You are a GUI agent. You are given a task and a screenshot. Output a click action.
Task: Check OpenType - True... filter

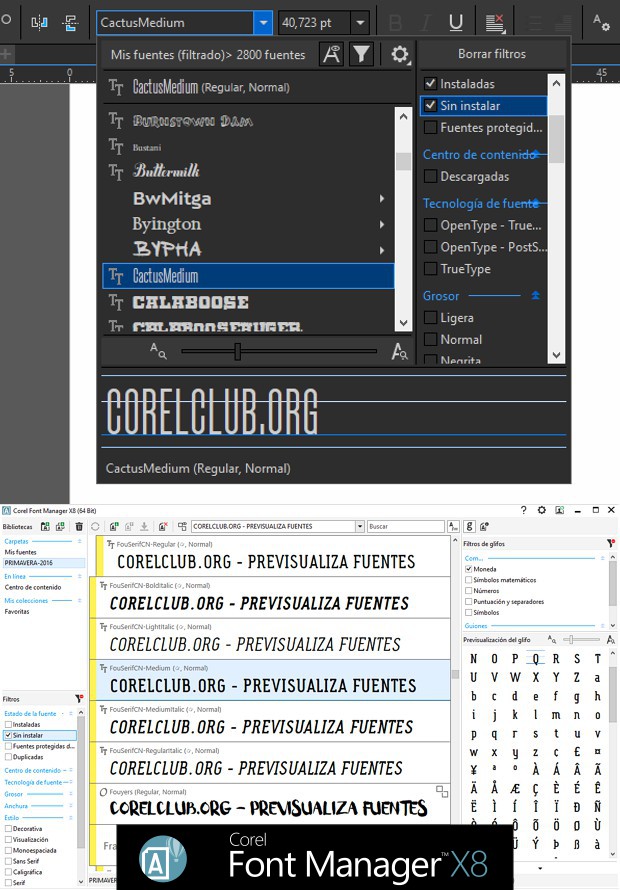[430, 225]
